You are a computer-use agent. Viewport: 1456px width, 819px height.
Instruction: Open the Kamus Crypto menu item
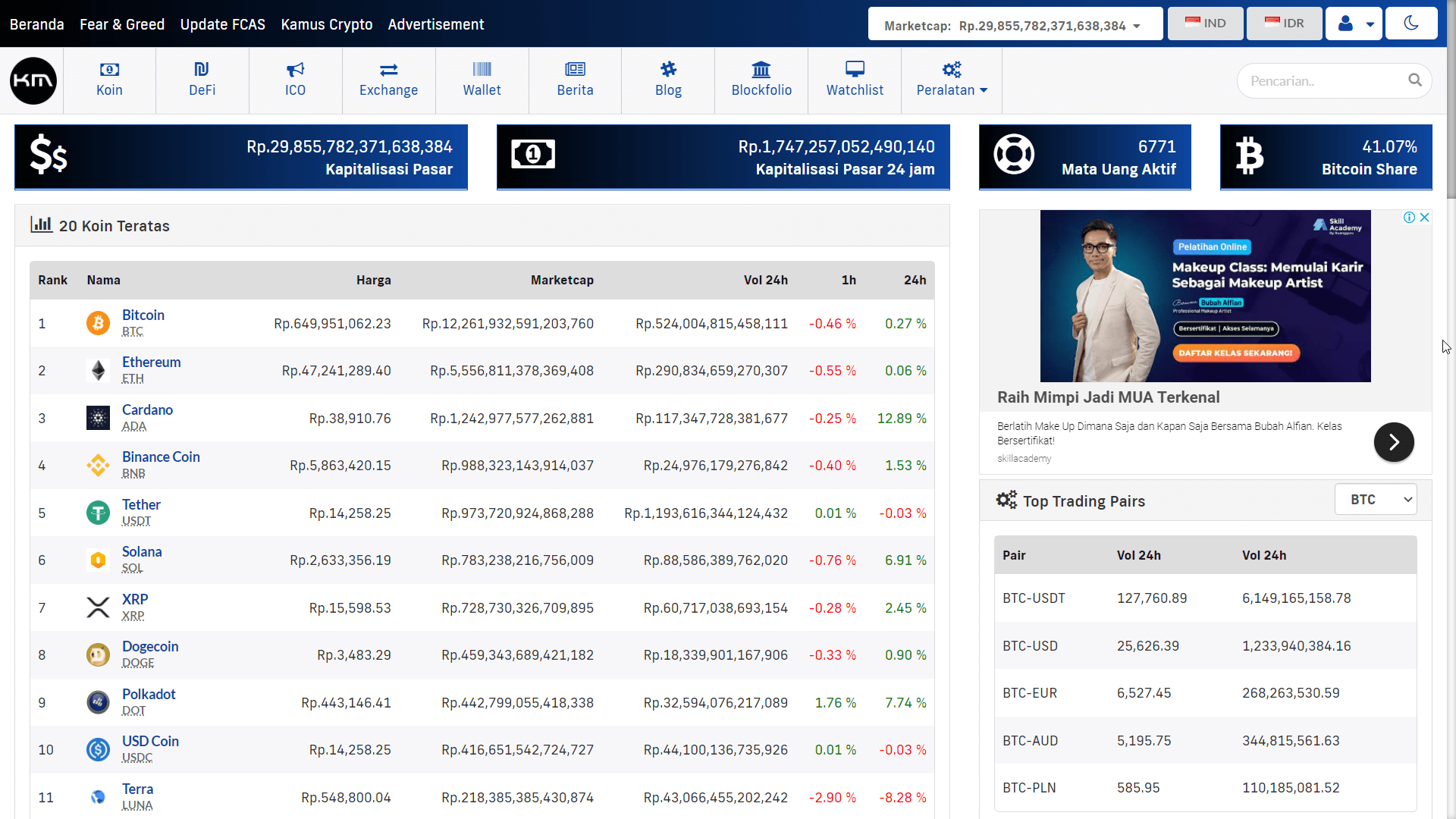(x=327, y=24)
